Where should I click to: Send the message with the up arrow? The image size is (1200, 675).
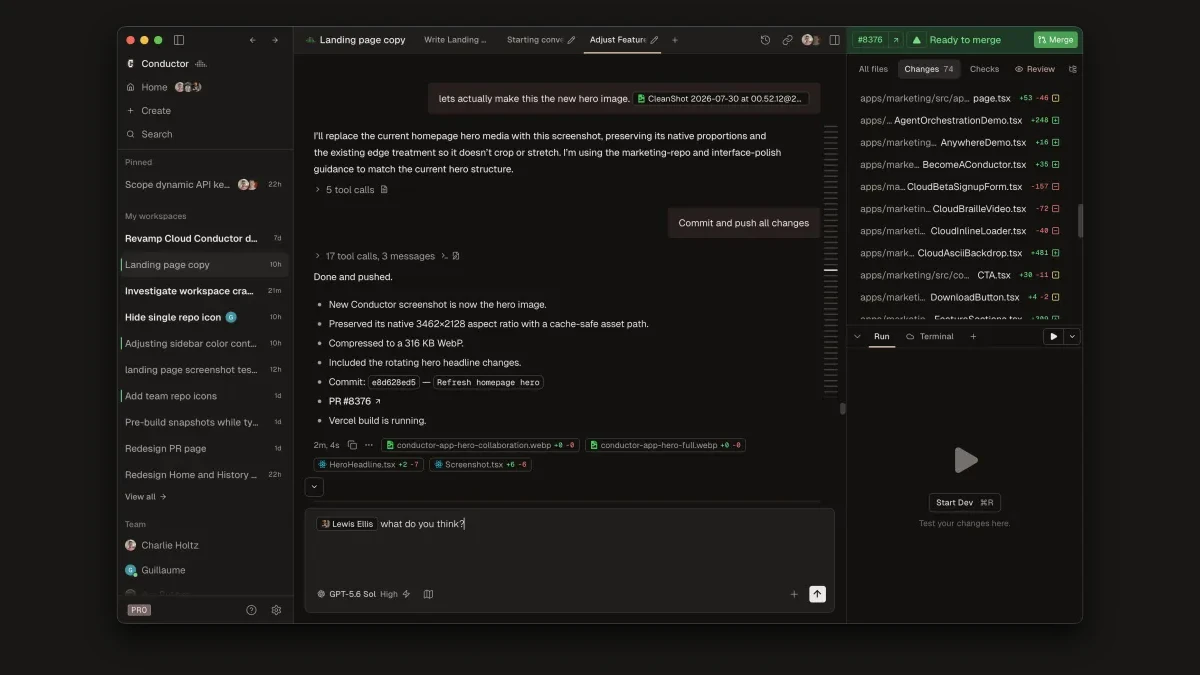[817, 594]
